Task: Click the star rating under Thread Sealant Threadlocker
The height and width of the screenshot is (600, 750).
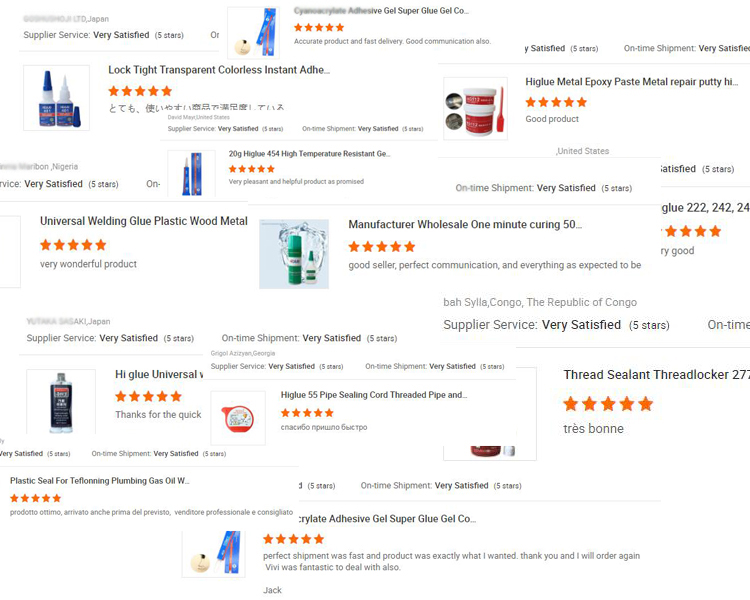Action: pyautogui.click(x=608, y=404)
